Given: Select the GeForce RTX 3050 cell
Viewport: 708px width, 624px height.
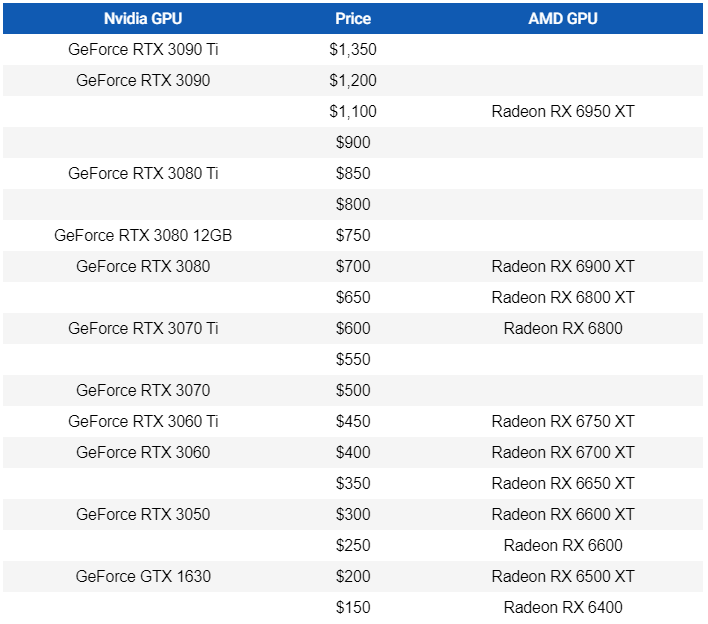Looking at the screenshot, I should pyautogui.click(x=143, y=514).
